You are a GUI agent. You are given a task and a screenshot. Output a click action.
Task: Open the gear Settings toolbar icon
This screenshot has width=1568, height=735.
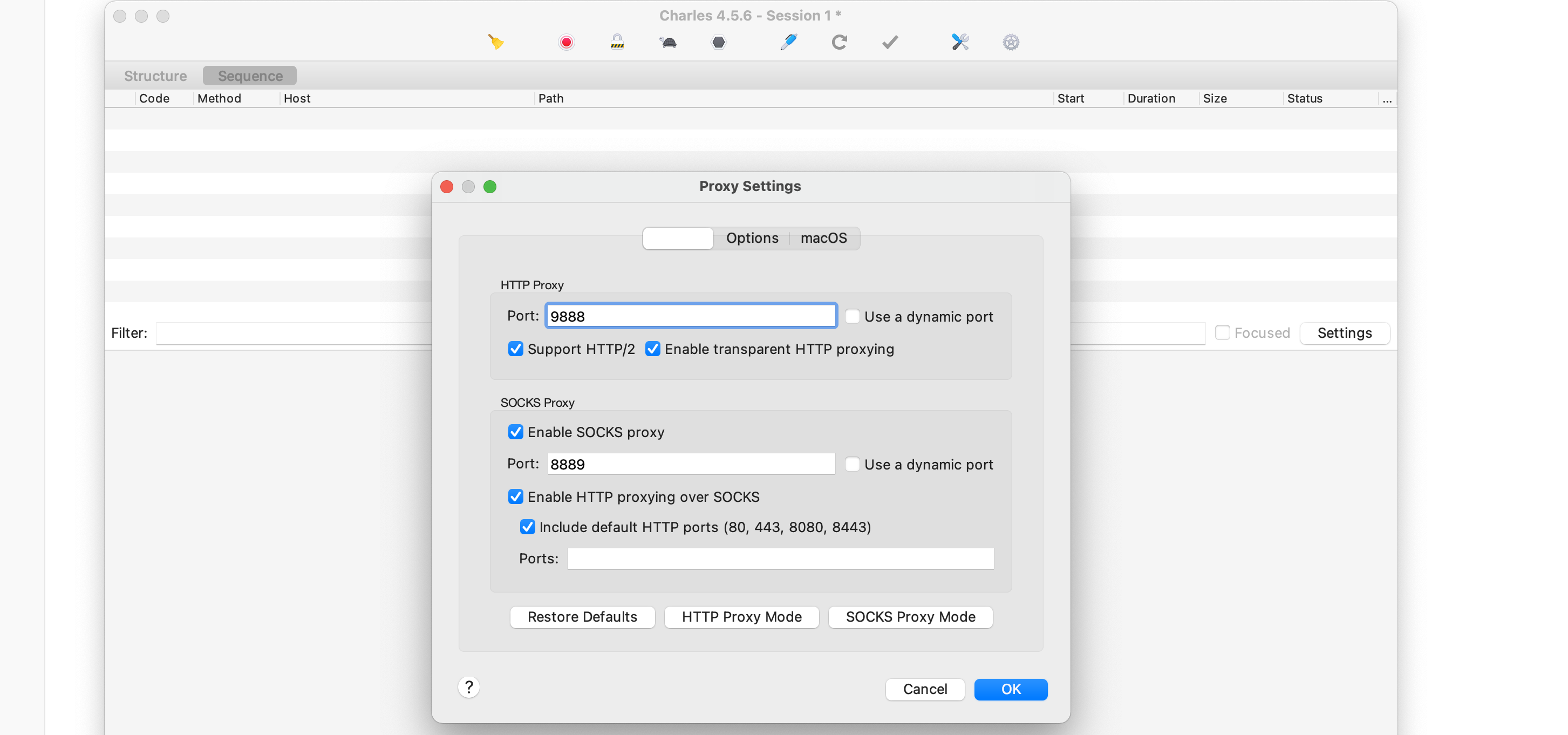pyautogui.click(x=1011, y=42)
